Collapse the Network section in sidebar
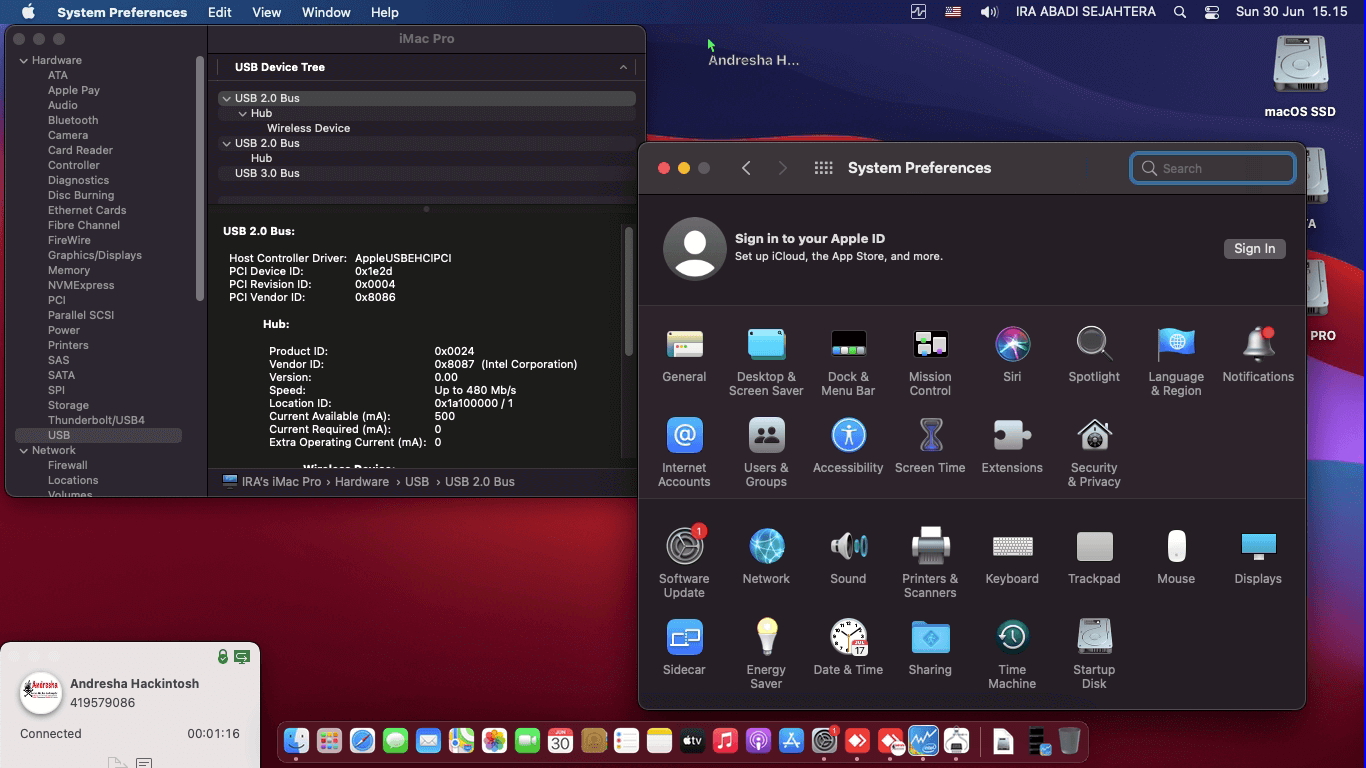Screen dimensions: 1366x768 coord(23,450)
